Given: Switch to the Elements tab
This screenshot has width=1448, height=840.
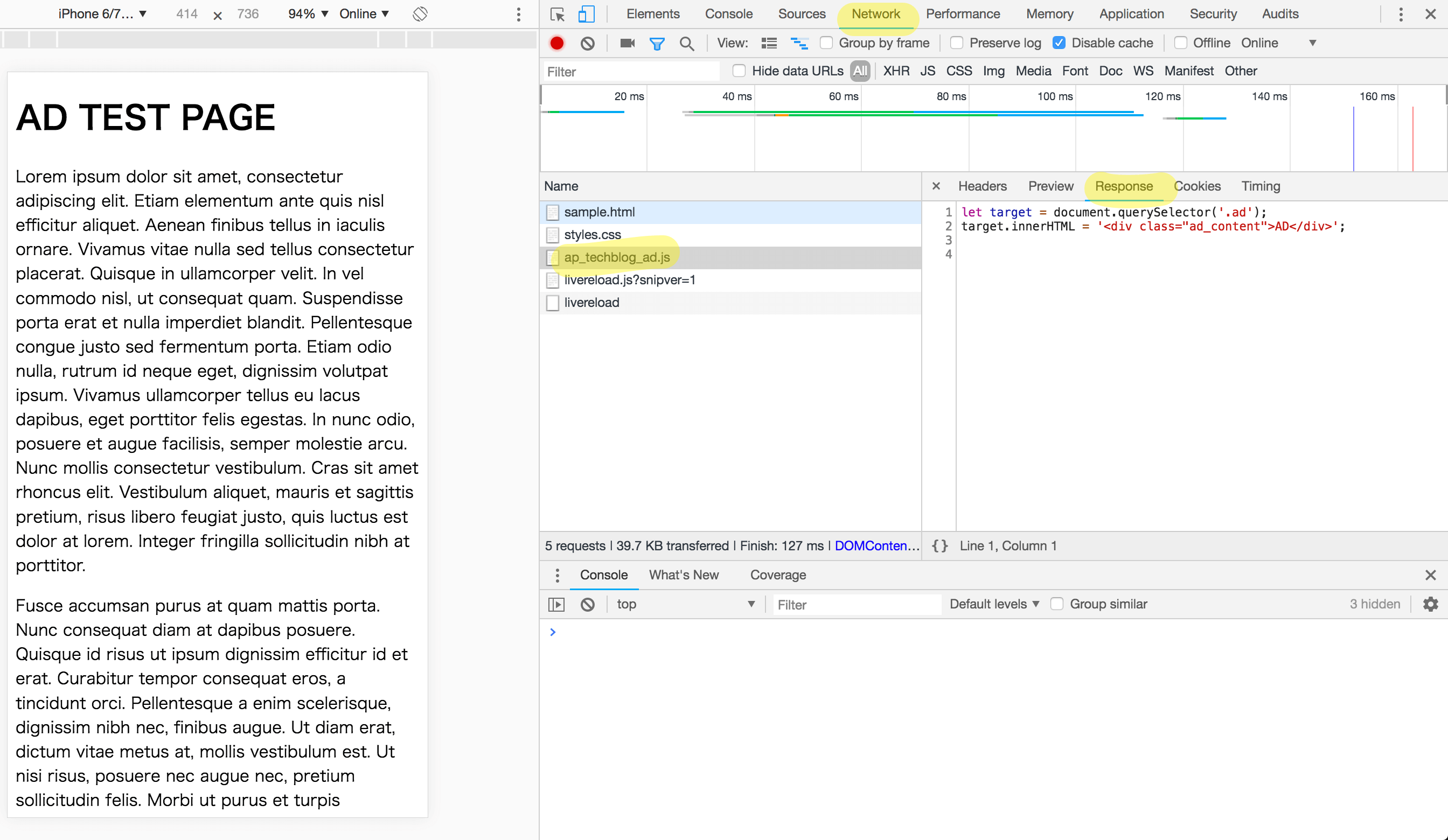Looking at the screenshot, I should tap(653, 14).
